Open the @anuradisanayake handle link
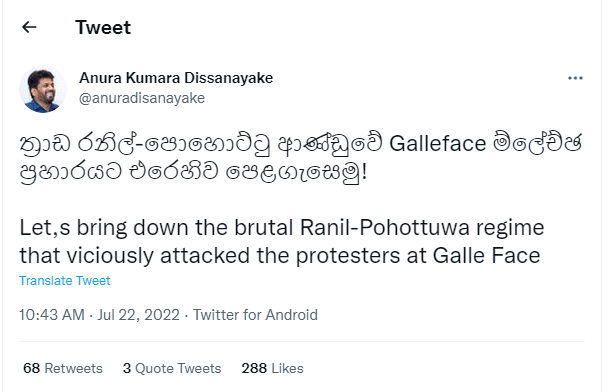 [142, 98]
